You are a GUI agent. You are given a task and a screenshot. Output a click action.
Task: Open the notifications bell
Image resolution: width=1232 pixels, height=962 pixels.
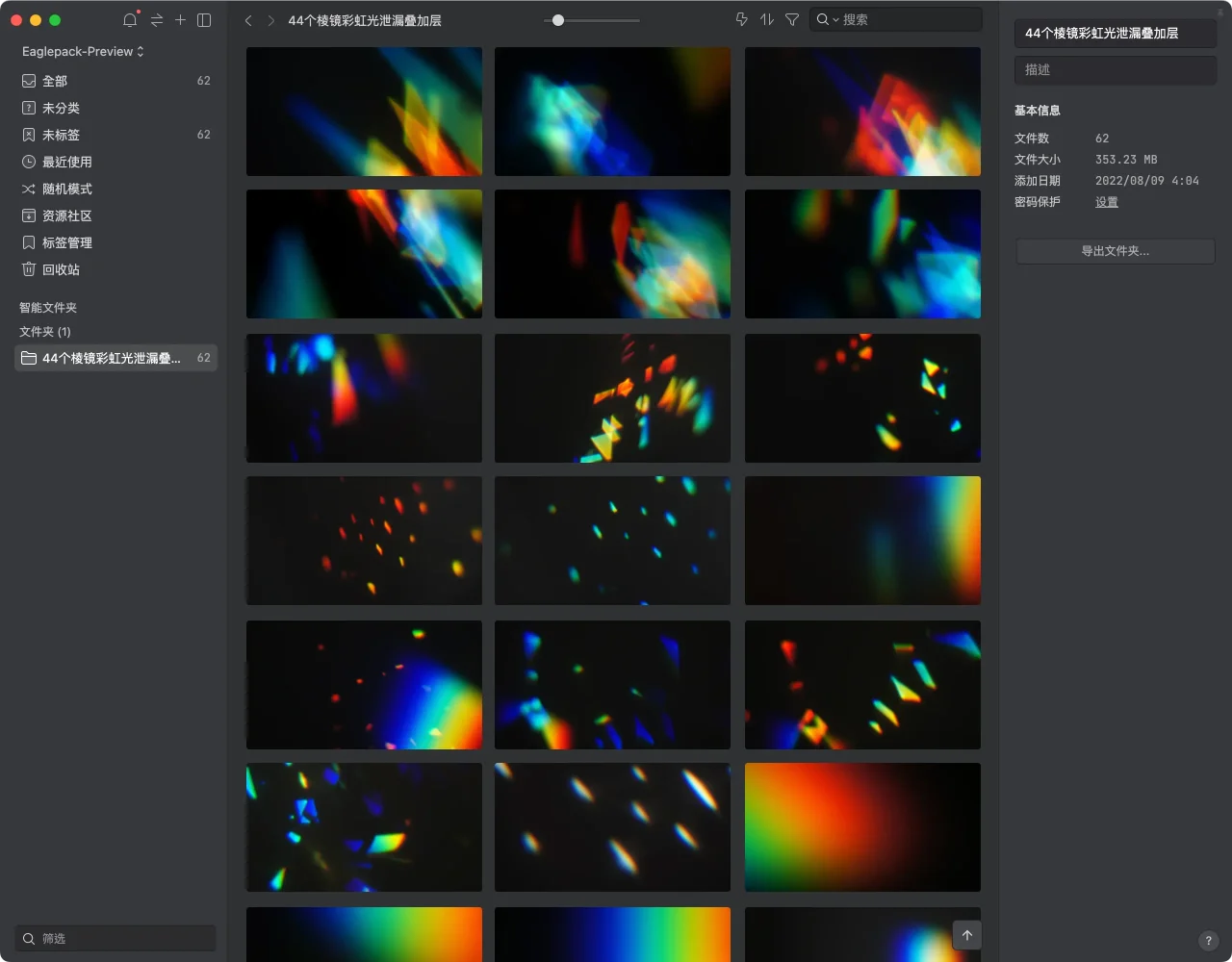pyautogui.click(x=131, y=19)
